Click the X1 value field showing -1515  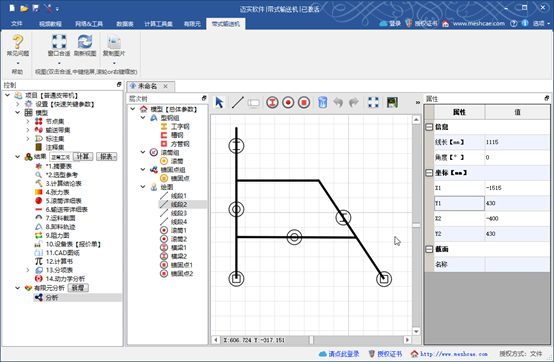517,188
